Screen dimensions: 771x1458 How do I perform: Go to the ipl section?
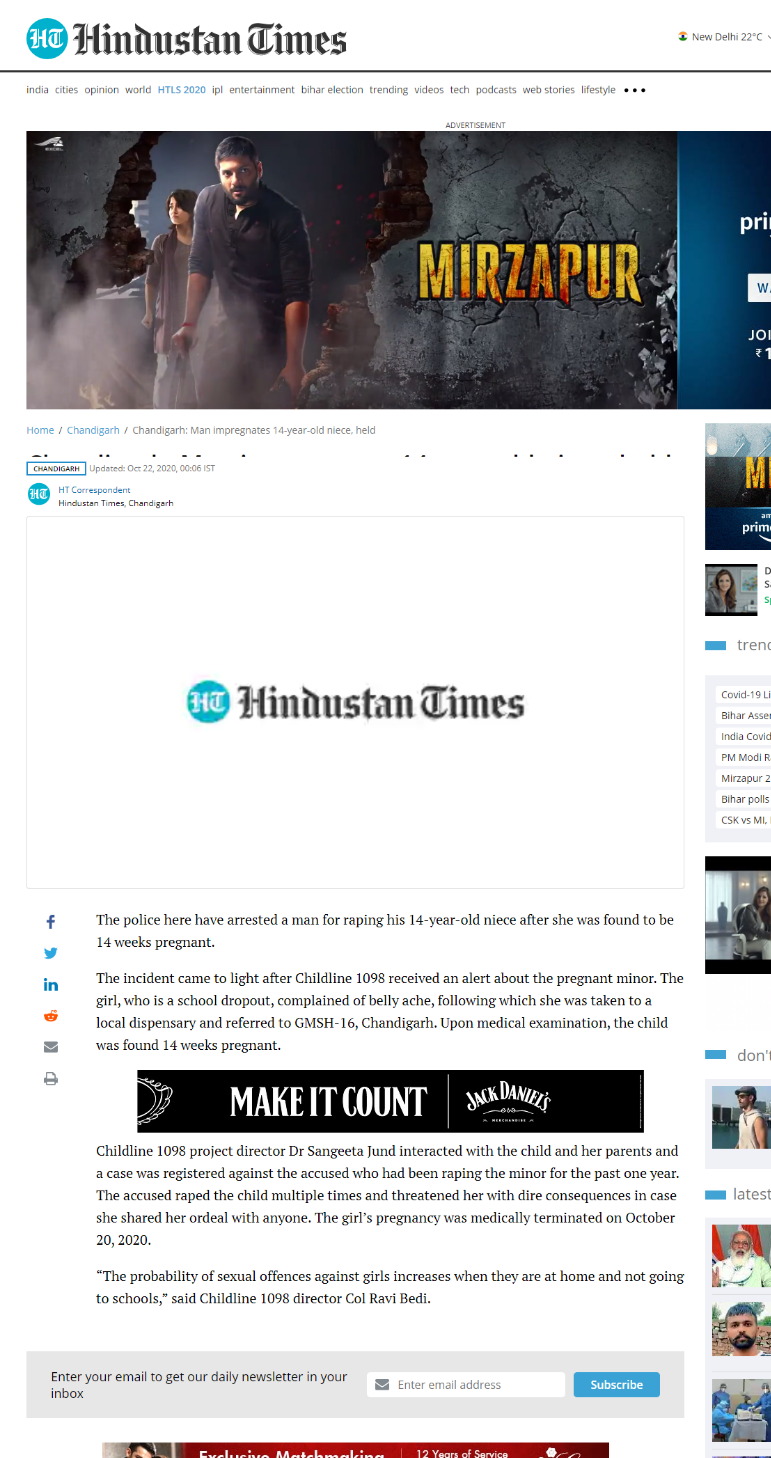click(x=217, y=90)
